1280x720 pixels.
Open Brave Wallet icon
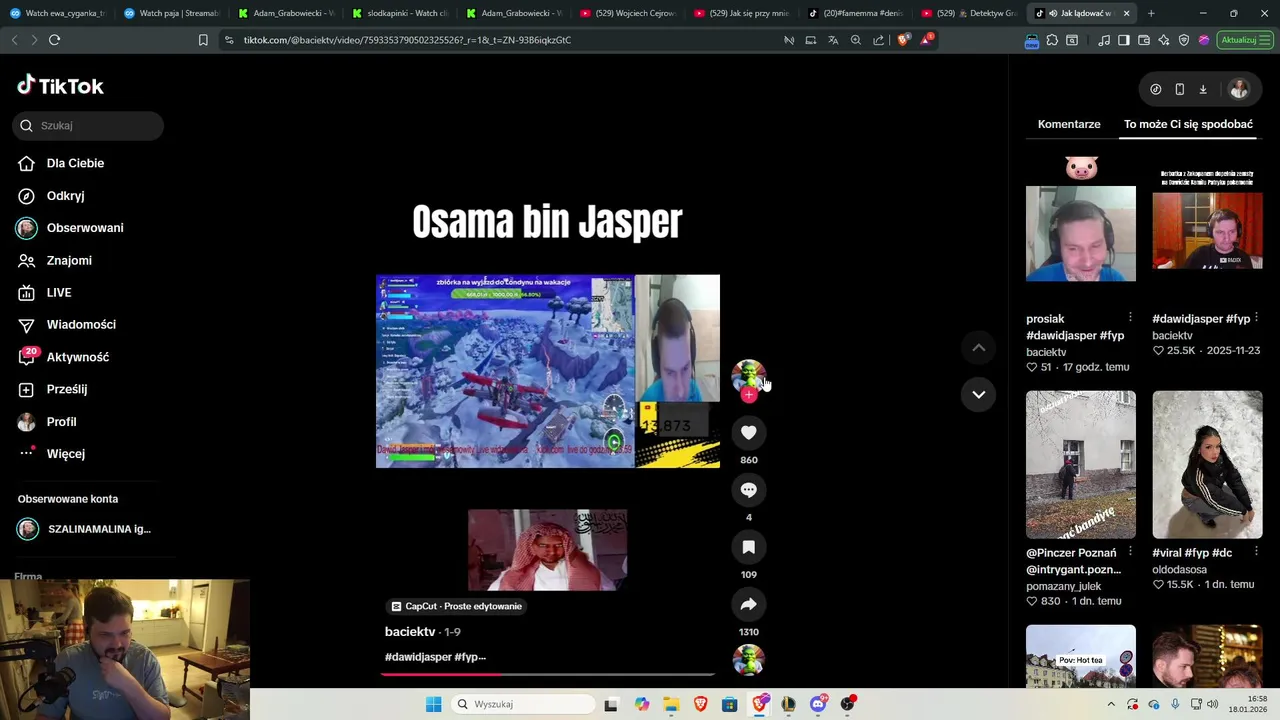1144,40
